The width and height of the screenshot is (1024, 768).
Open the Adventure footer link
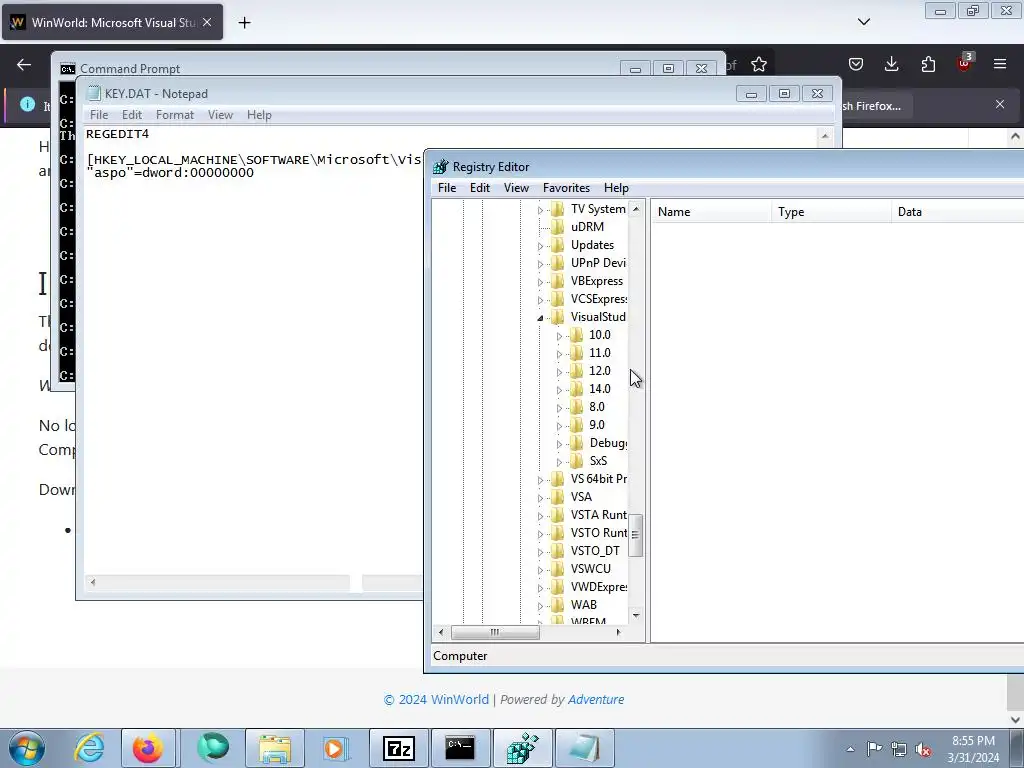pos(596,699)
